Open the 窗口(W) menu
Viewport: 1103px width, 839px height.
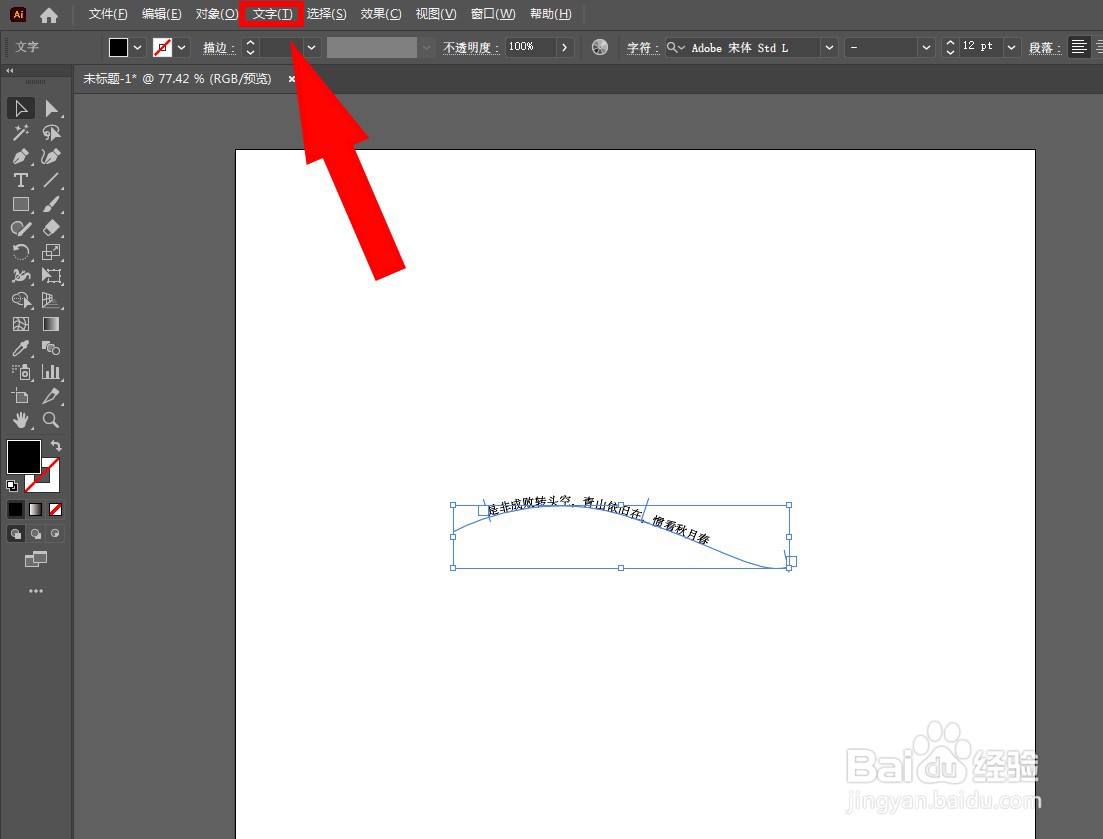click(x=492, y=14)
